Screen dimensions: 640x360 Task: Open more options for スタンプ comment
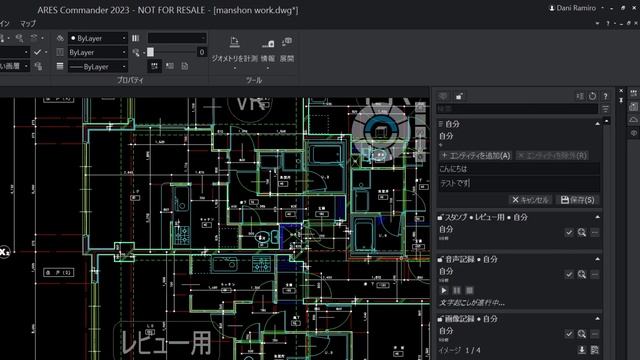pos(595,232)
